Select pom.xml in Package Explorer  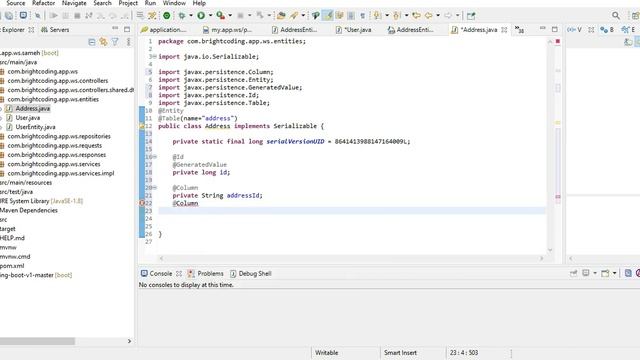click(x=12, y=266)
